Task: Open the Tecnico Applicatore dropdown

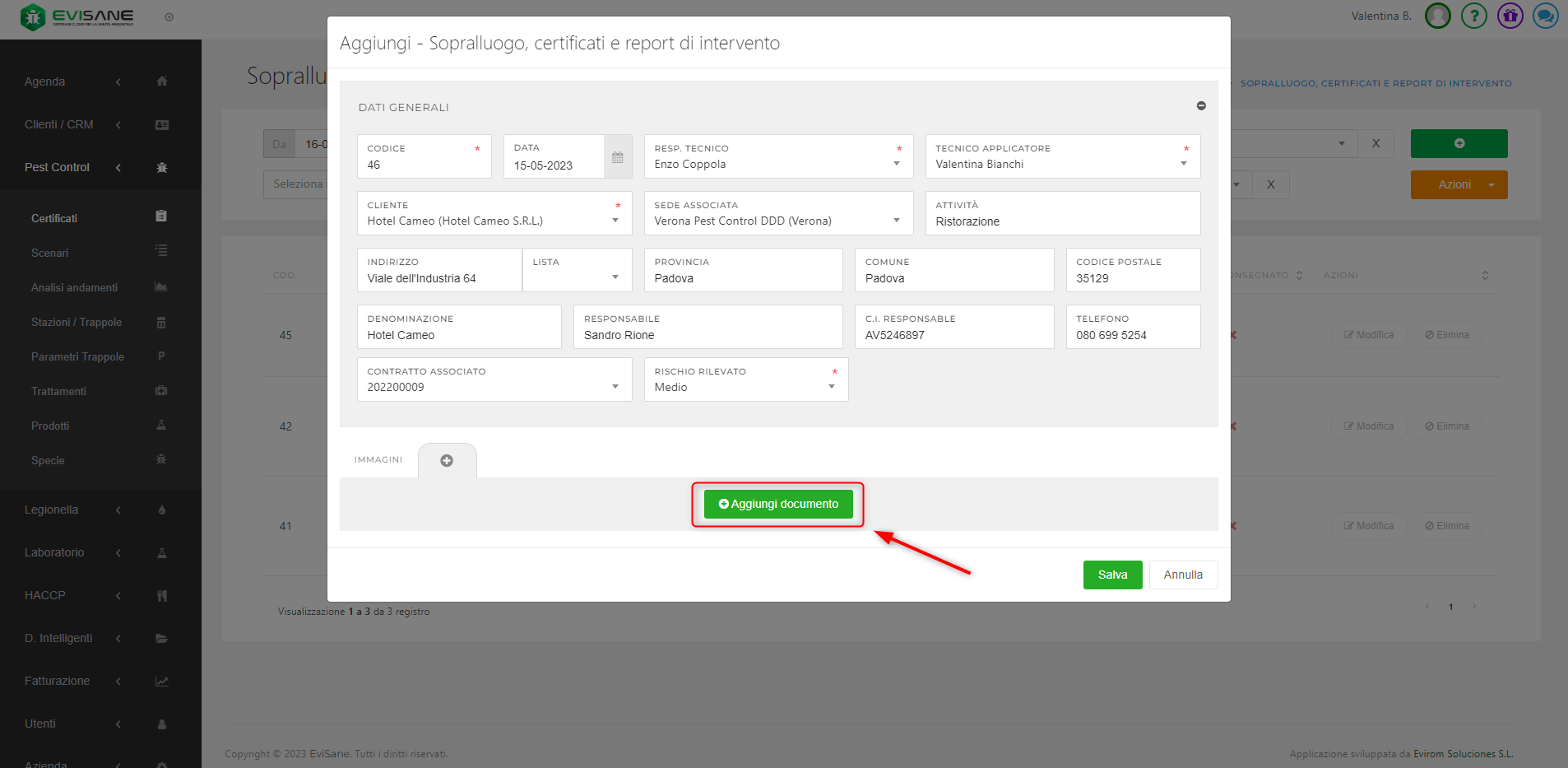Action: [1183, 164]
